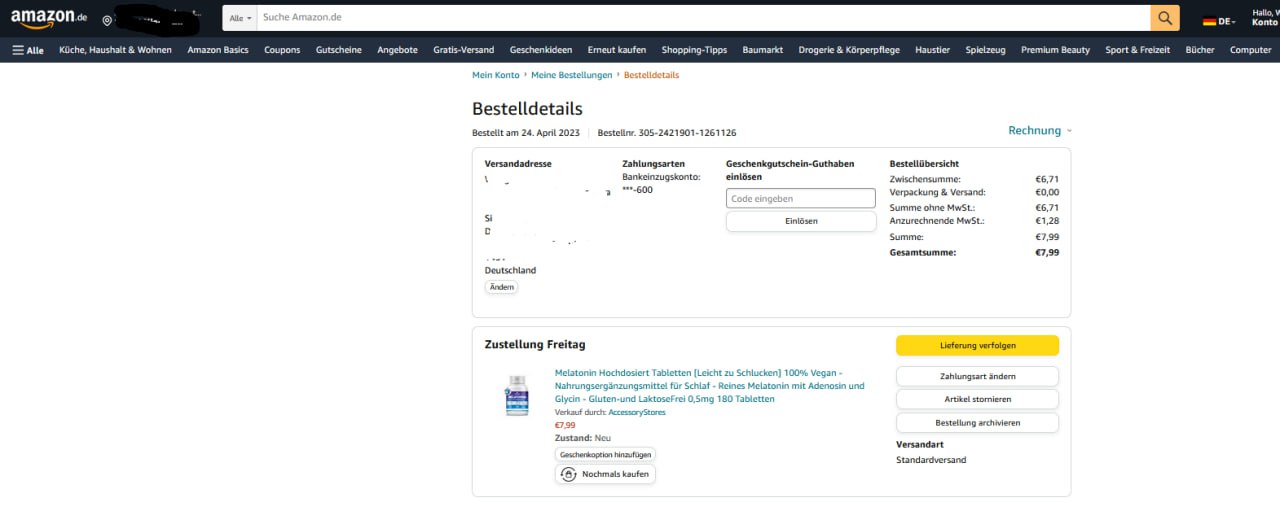The width and height of the screenshot is (1280, 511).
Task: Open the Meine Bestellungen breadcrumb link
Action: (571, 75)
